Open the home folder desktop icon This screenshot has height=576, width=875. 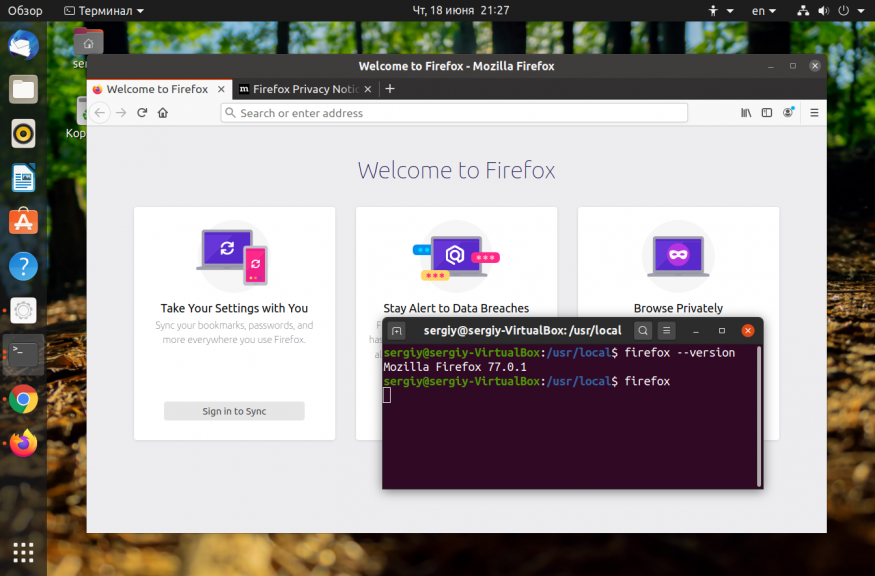[x=88, y=42]
